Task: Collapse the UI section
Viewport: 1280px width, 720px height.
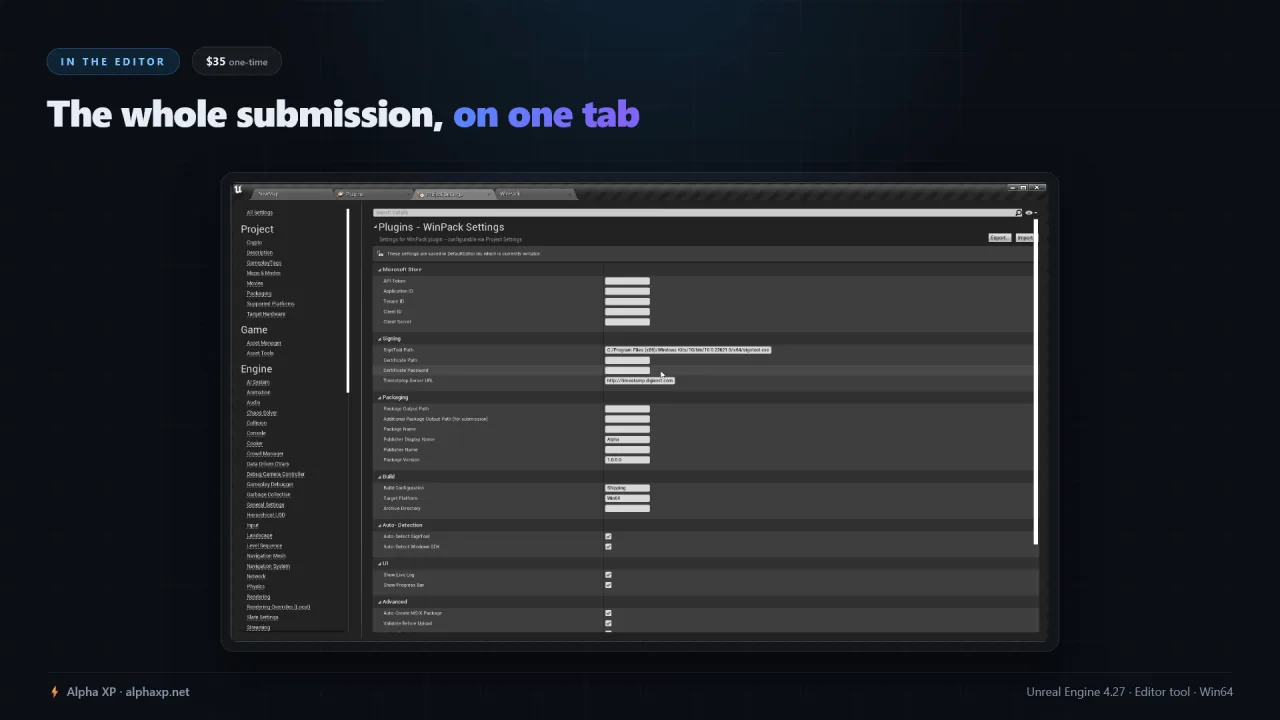Action: pos(380,564)
